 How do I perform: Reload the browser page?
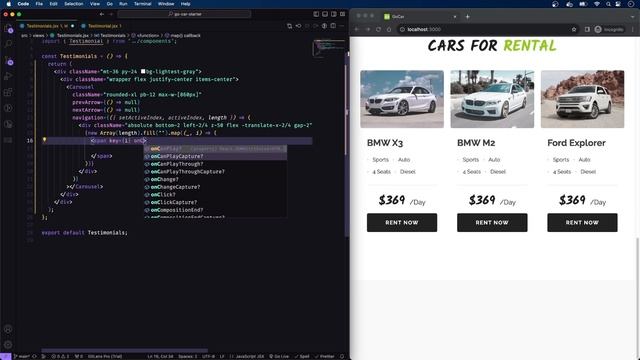pos(378,29)
